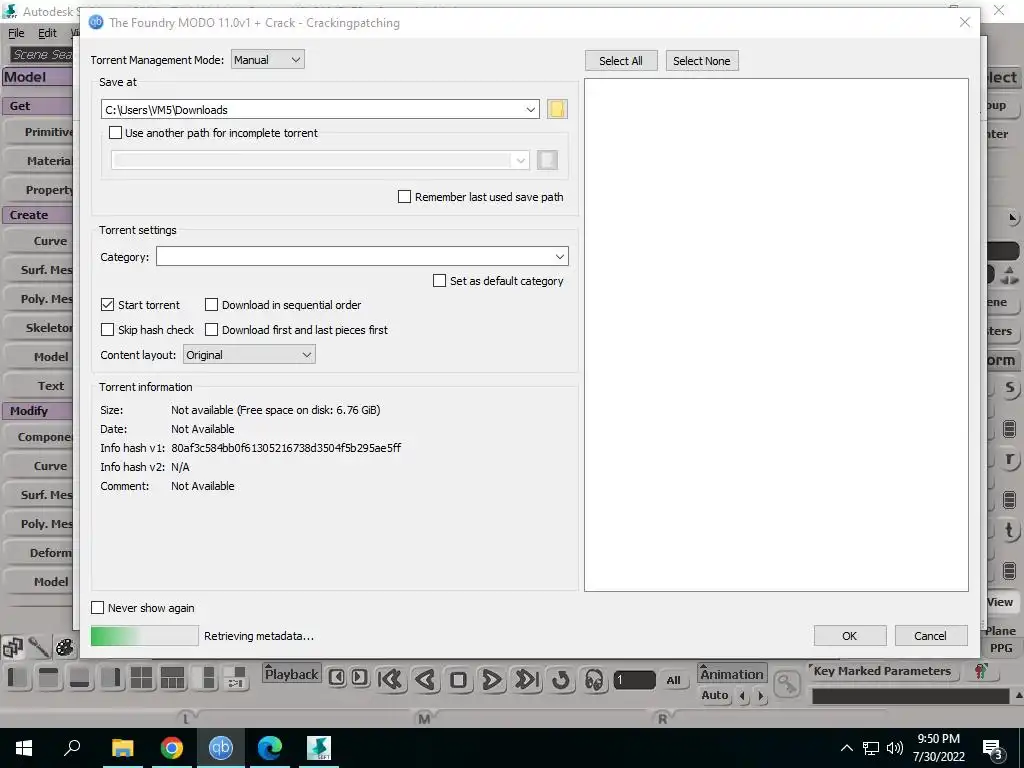Click the All button next to frame field
Viewport: 1024px width, 768px height.
tap(673, 680)
